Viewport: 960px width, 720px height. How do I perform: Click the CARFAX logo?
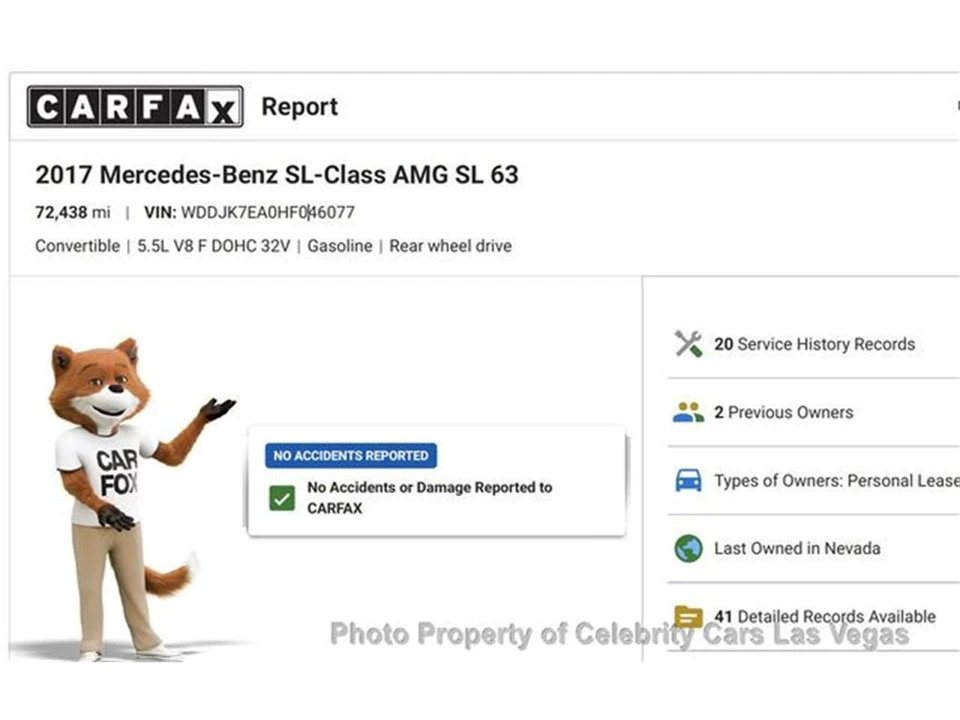(x=135, y=107)
